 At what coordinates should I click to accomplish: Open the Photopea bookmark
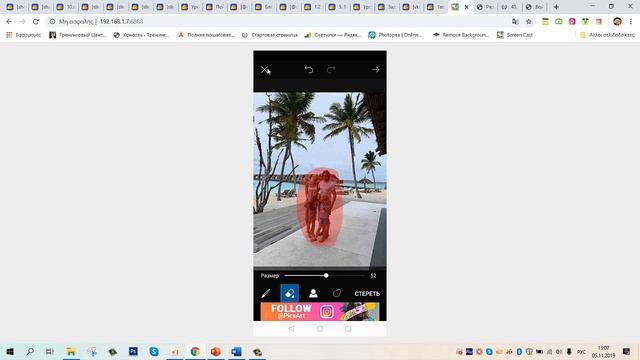(395, 35)
